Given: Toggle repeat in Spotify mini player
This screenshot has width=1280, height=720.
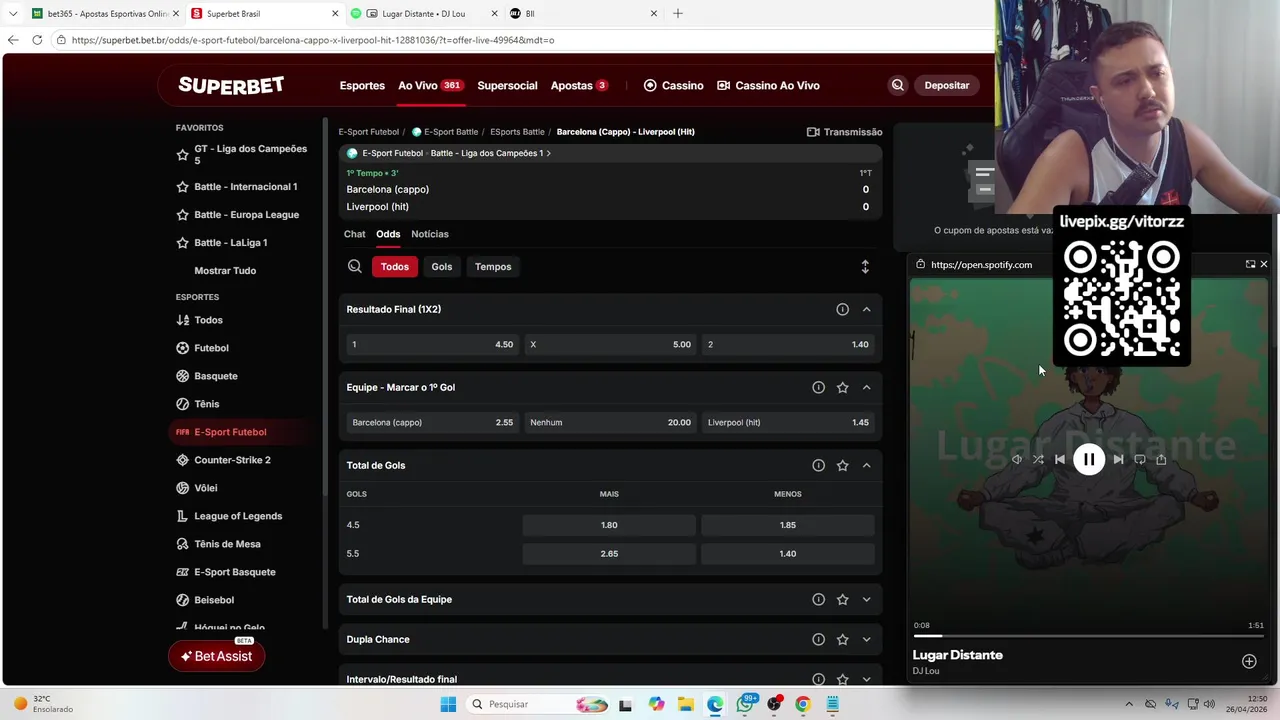Looking at the screenshot, I should coord(1140,459).
